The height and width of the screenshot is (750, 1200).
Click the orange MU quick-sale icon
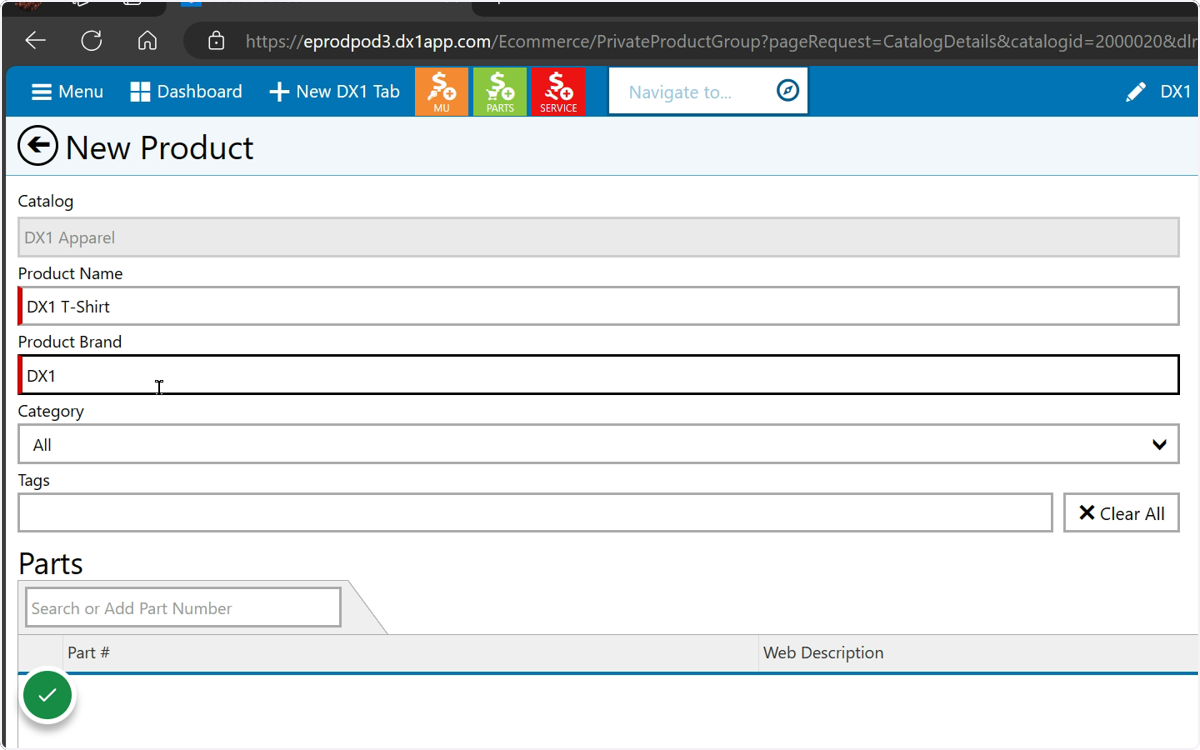point(442,92)
